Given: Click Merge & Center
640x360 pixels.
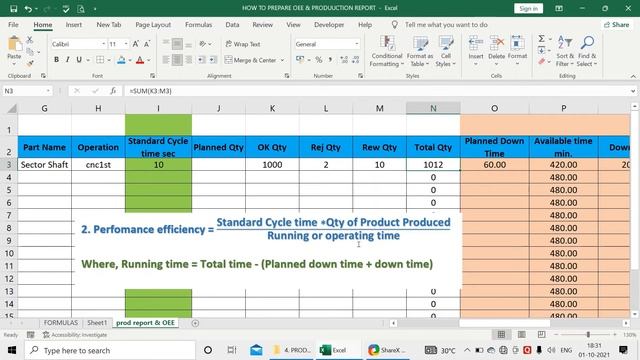Looking at the screenshot, I should 251,60.
